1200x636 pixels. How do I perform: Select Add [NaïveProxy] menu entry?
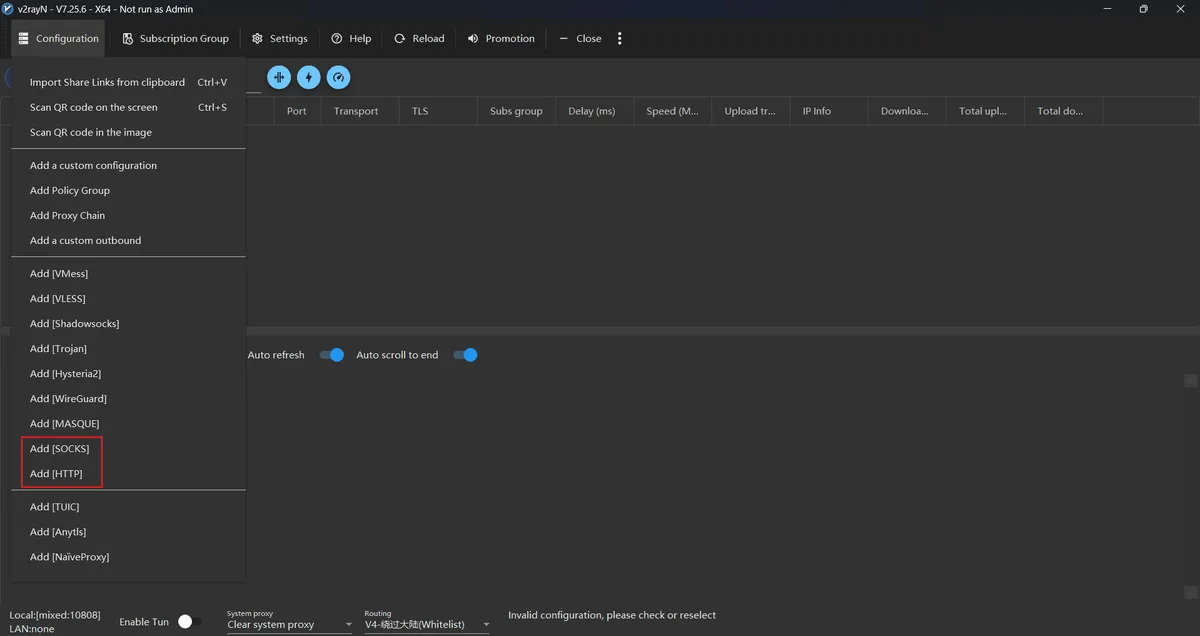[x=128, y=557]
